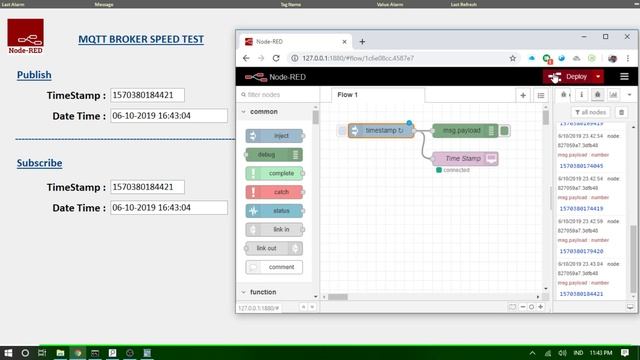
Task: Open the Deploy options dropdown arrow
Action: click(x=598, y=77)
